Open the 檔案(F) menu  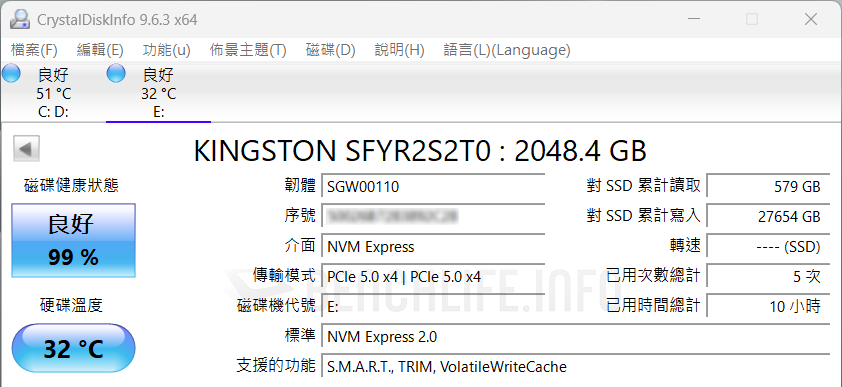click(x=34, y=50)
